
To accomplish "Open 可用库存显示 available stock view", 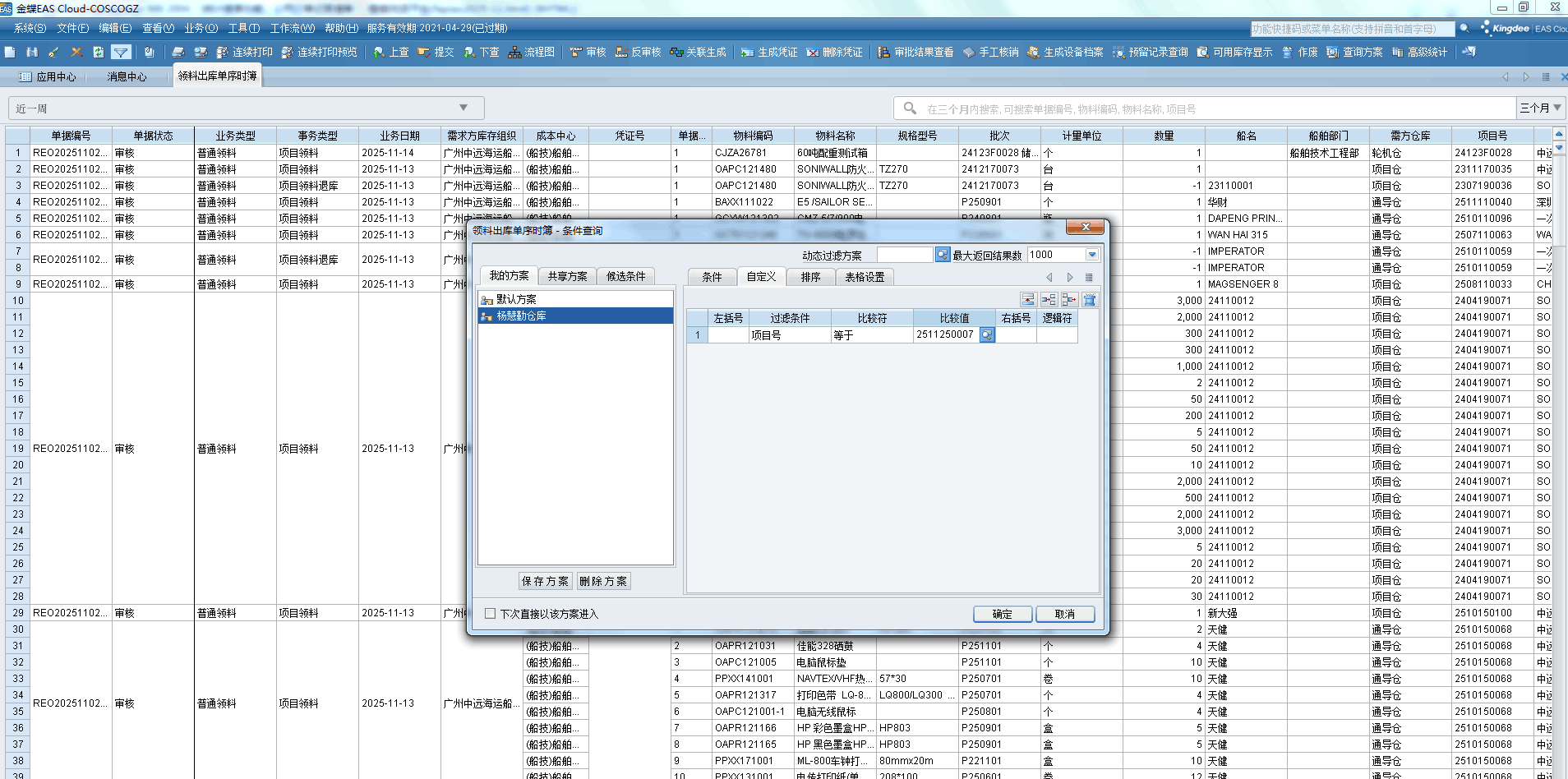I will pyautogui.click(x=1234, y=52).
